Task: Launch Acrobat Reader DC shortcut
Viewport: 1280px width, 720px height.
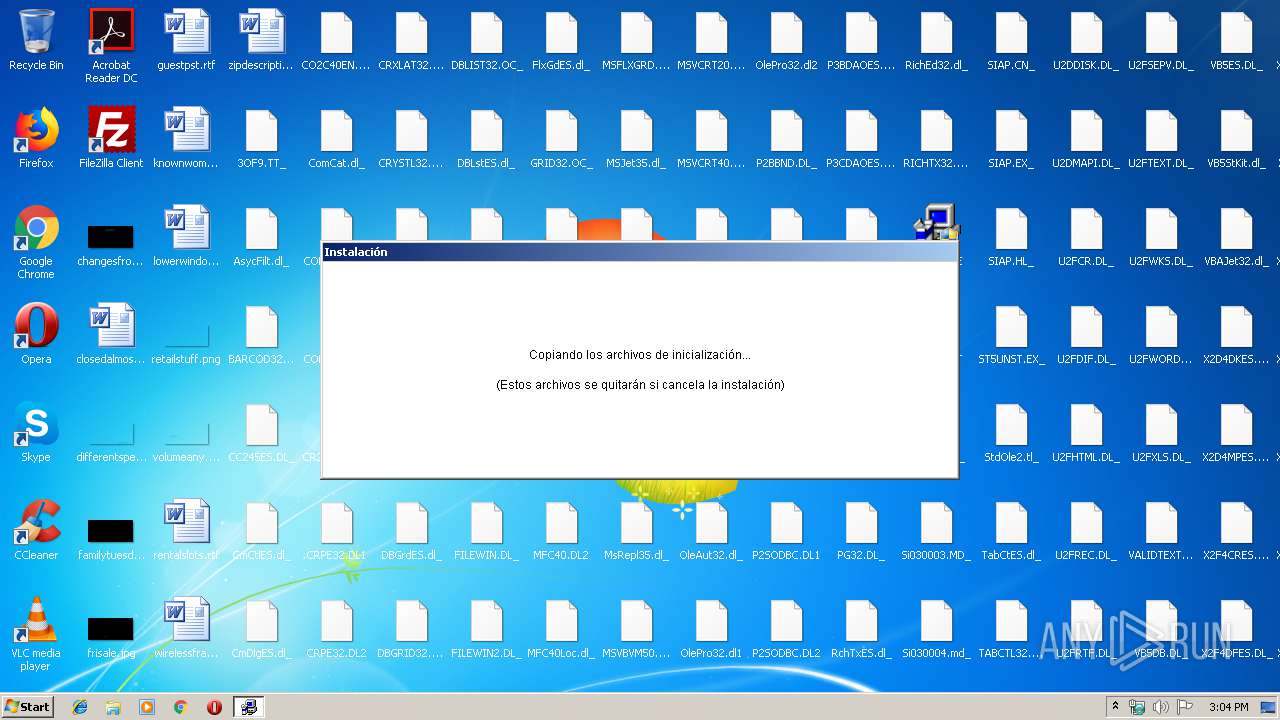Action: (111, 46)
